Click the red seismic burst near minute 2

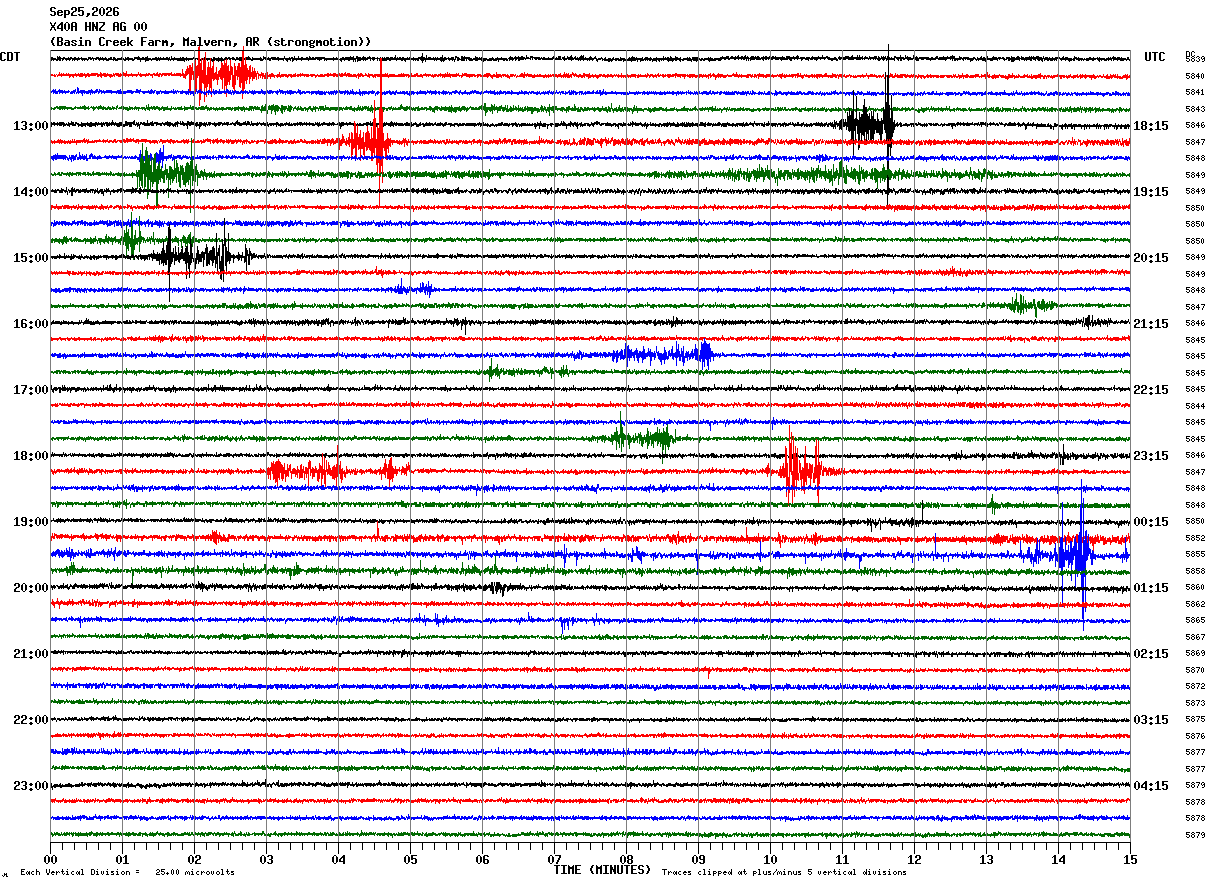click(x=223, y=74)
